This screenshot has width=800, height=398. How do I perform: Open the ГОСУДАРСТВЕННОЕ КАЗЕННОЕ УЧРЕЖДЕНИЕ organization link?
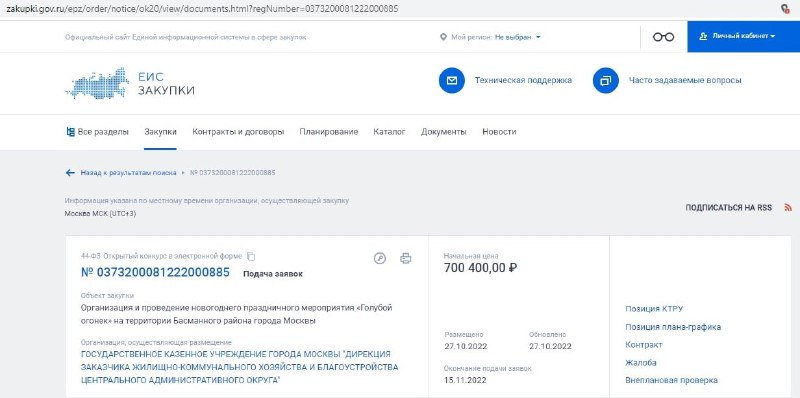pos(240,367)
